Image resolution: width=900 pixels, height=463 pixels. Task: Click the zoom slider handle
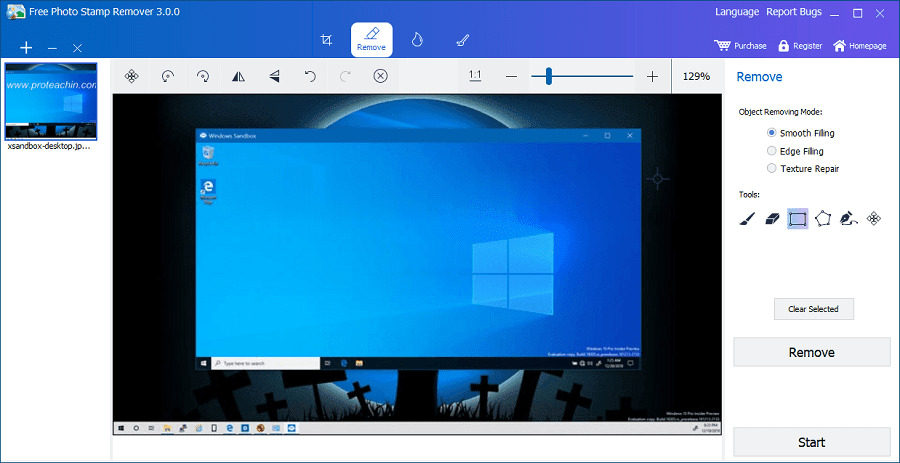click(549, 76)
